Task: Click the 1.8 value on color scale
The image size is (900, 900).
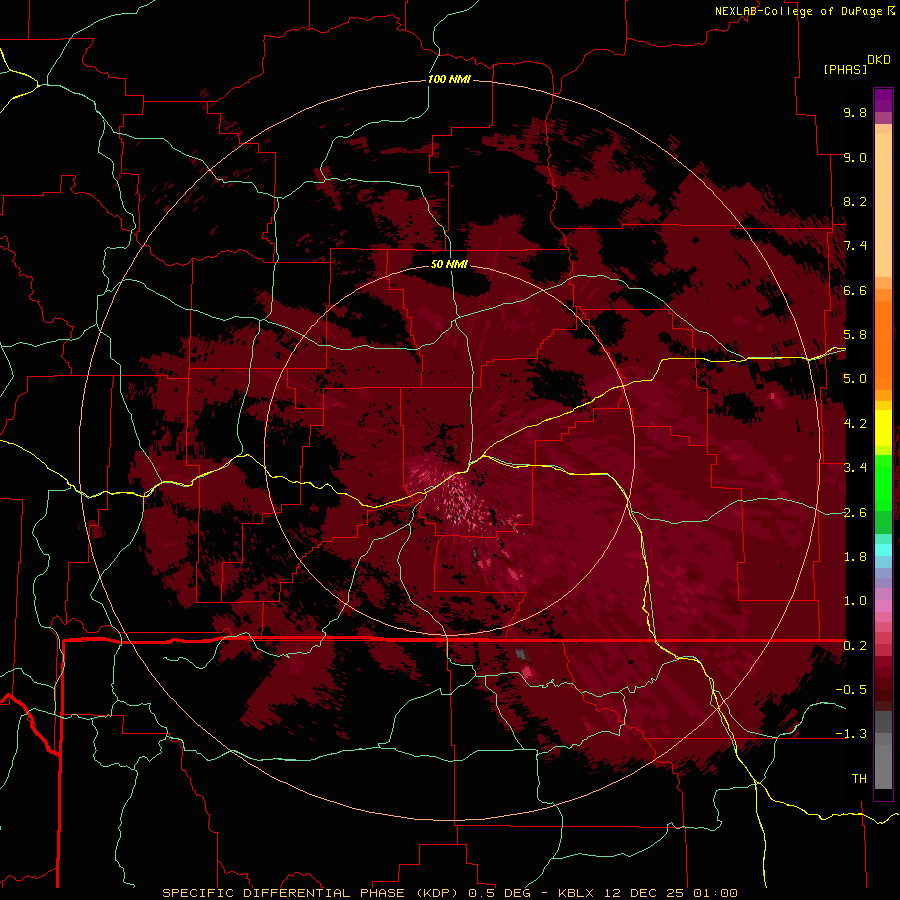Action: [855, 556]
